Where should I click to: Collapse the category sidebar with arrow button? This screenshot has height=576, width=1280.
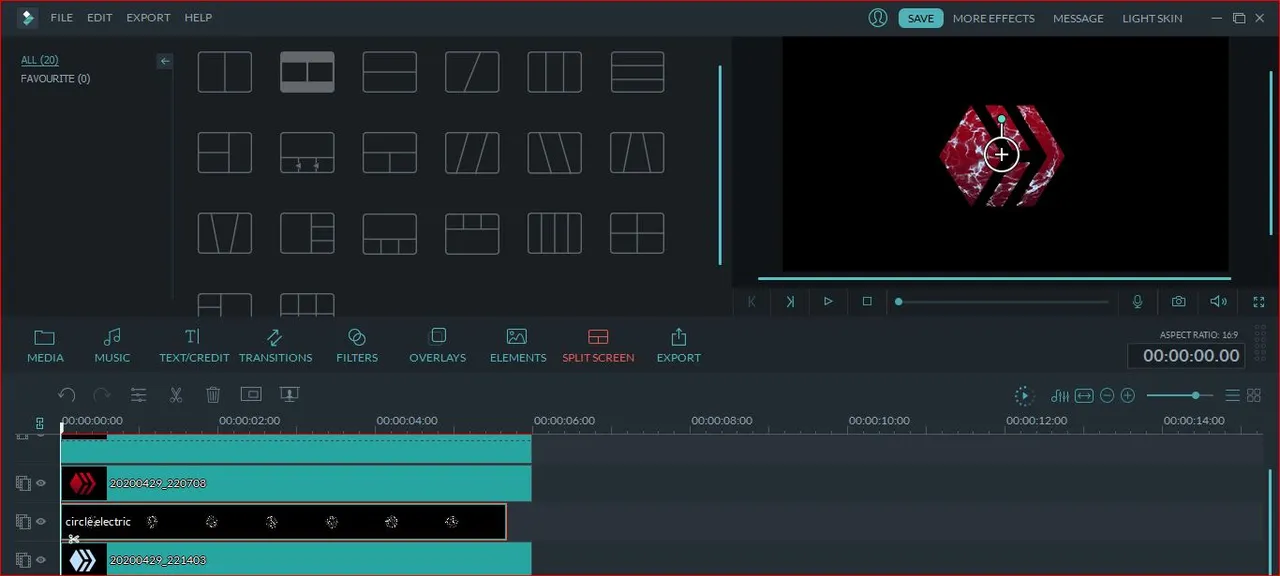tap(165, 61)
